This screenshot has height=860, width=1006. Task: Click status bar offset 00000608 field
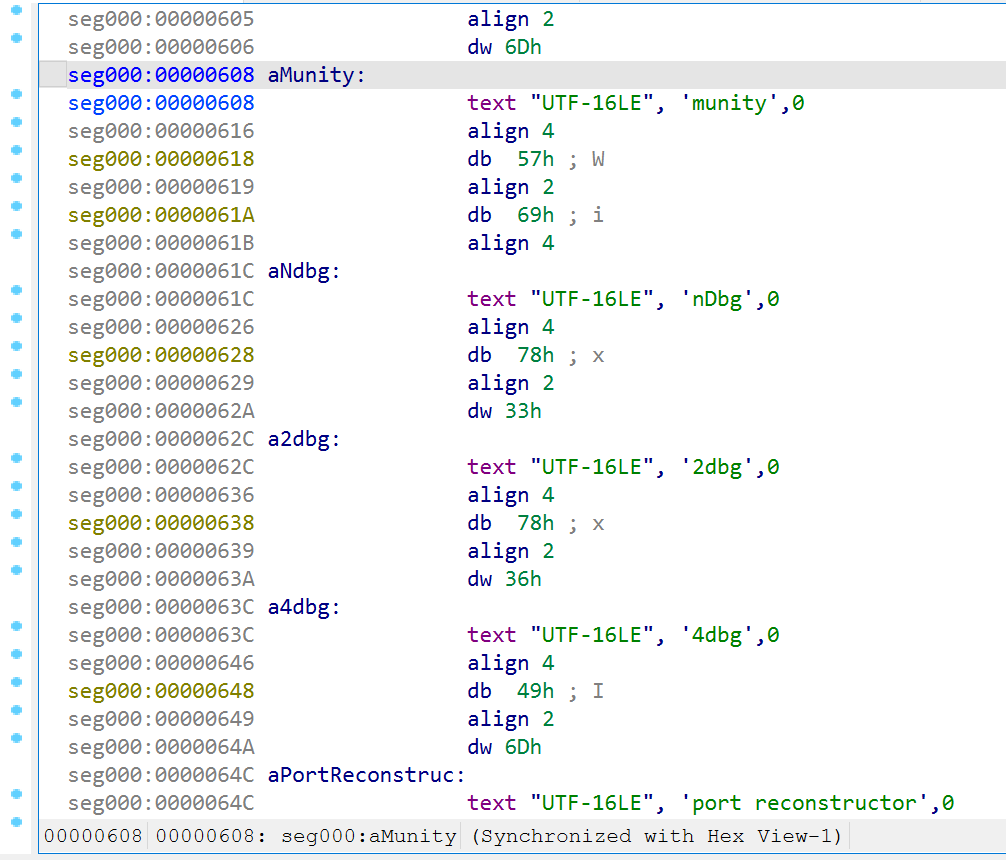click(93, 836)
